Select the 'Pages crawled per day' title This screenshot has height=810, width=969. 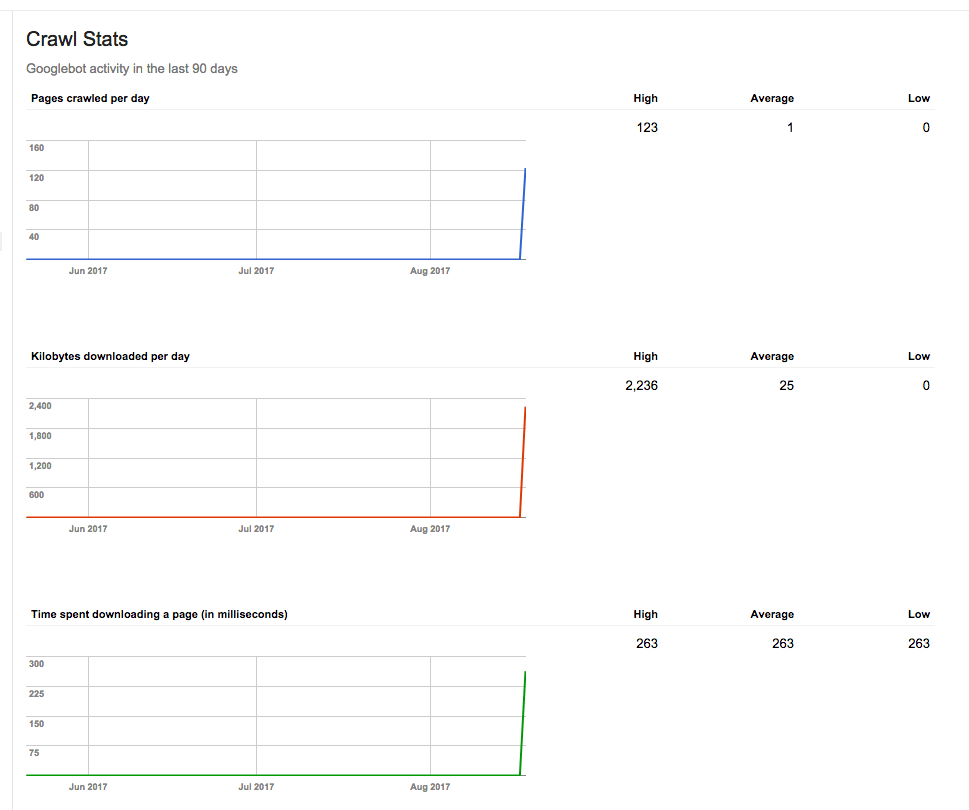(x=90, y=98)
